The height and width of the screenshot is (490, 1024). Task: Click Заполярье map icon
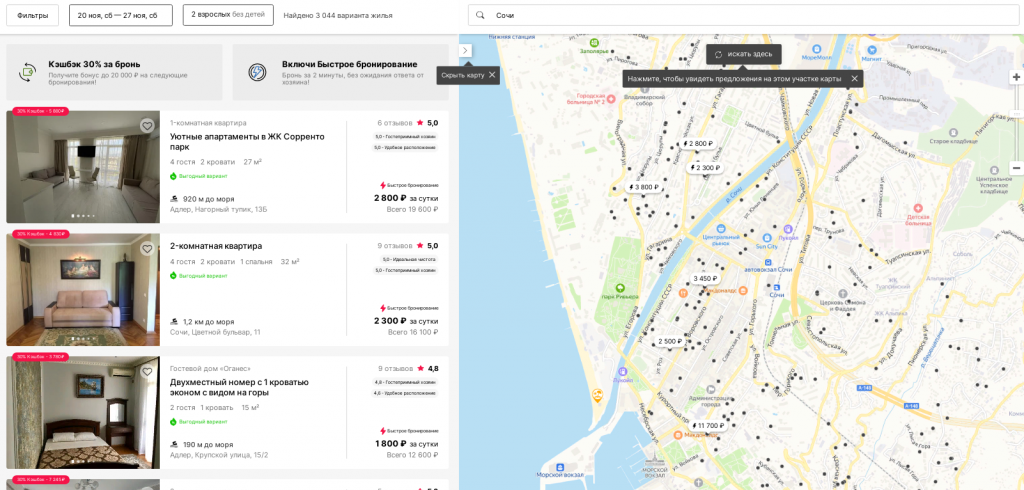pyautogui.click(x=596, y=41)
